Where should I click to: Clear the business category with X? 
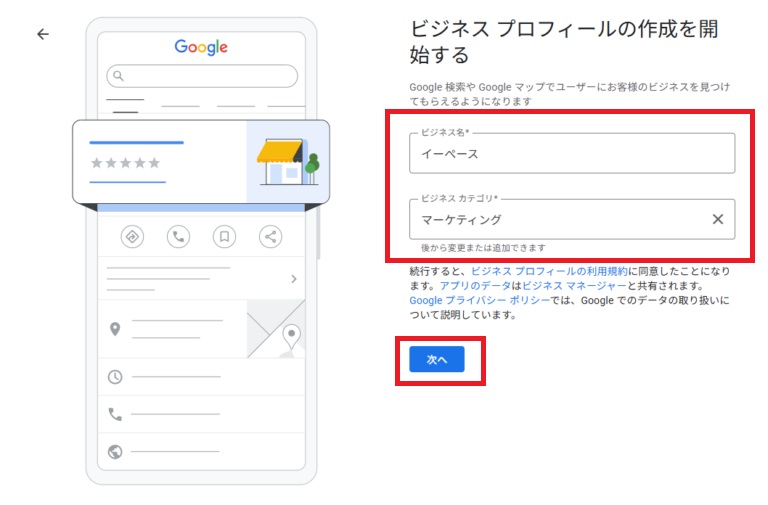718,219
